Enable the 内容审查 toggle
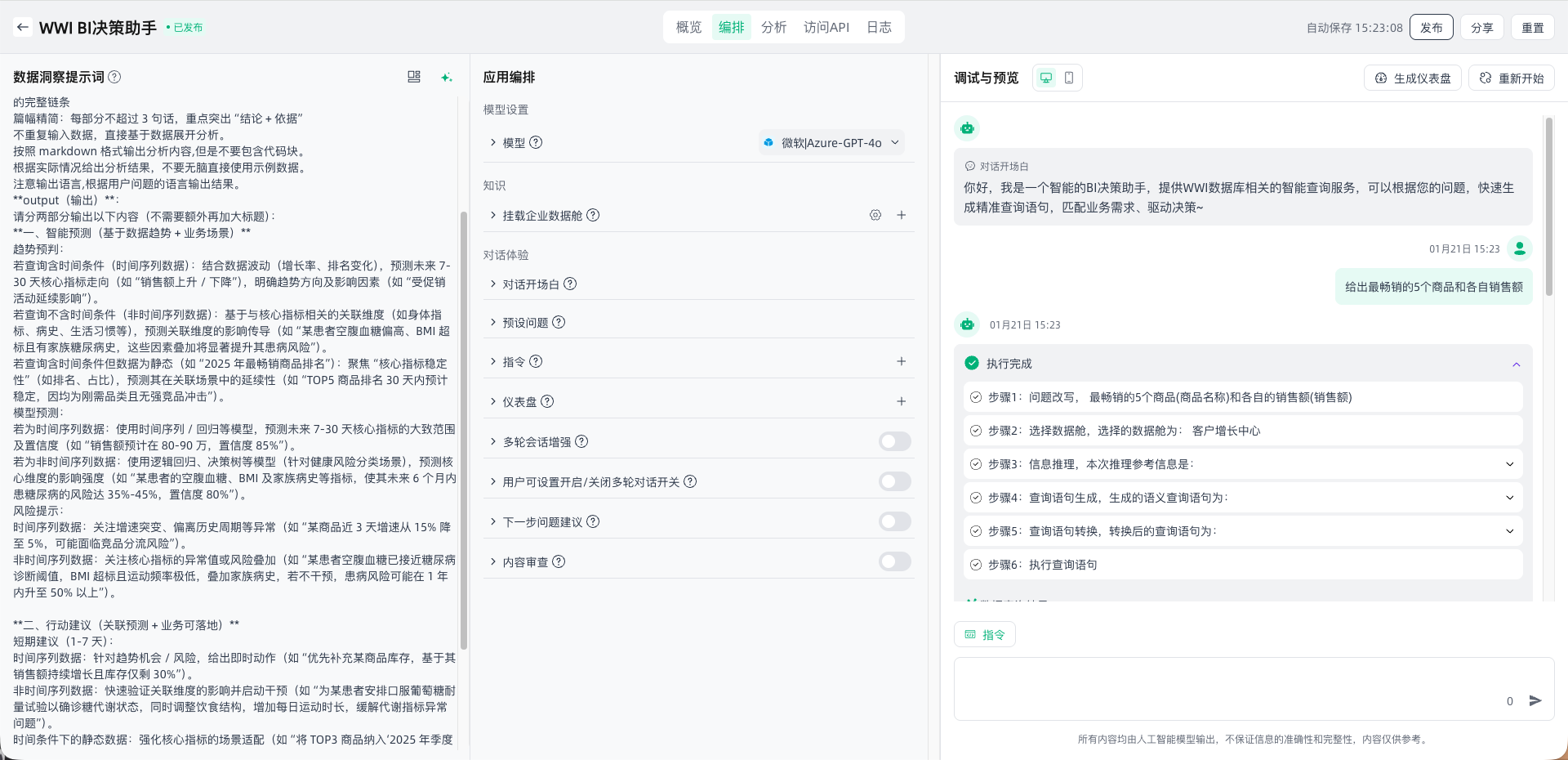This screenshot has width=1568, height=760. point(894,561)
